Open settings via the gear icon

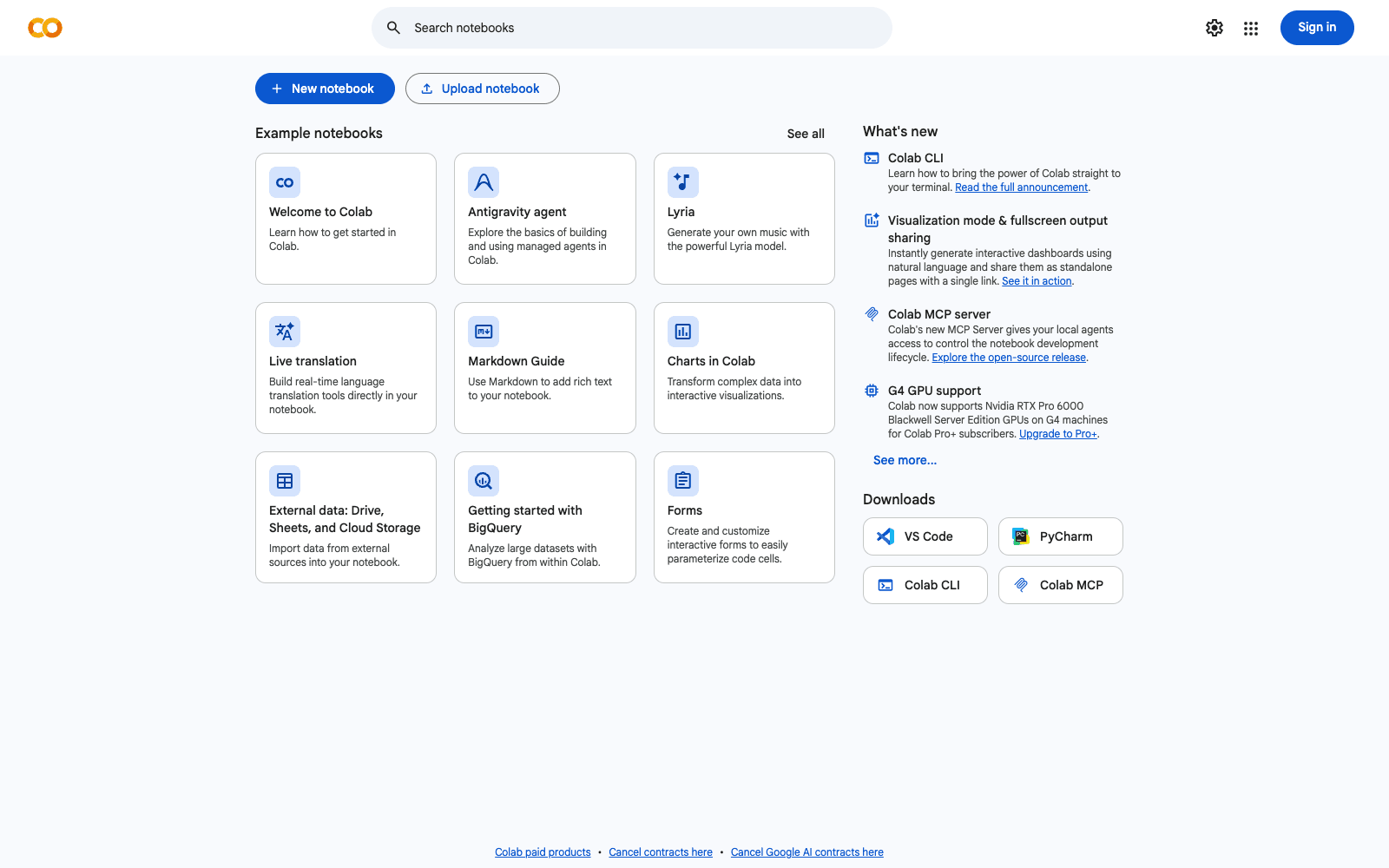point(1215,28)
